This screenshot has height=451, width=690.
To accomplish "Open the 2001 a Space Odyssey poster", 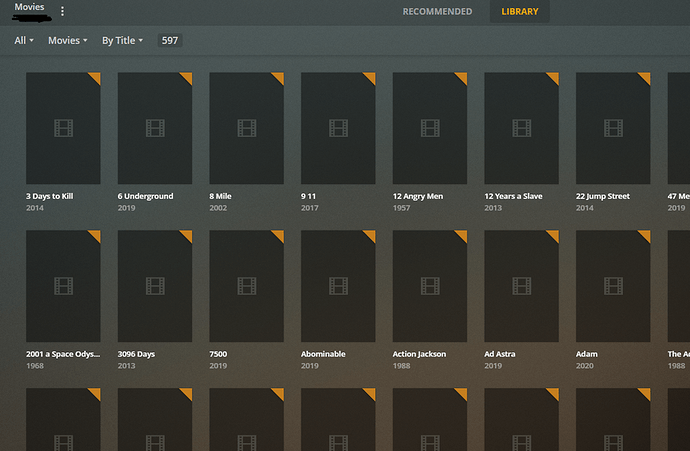I will point(63,286).
